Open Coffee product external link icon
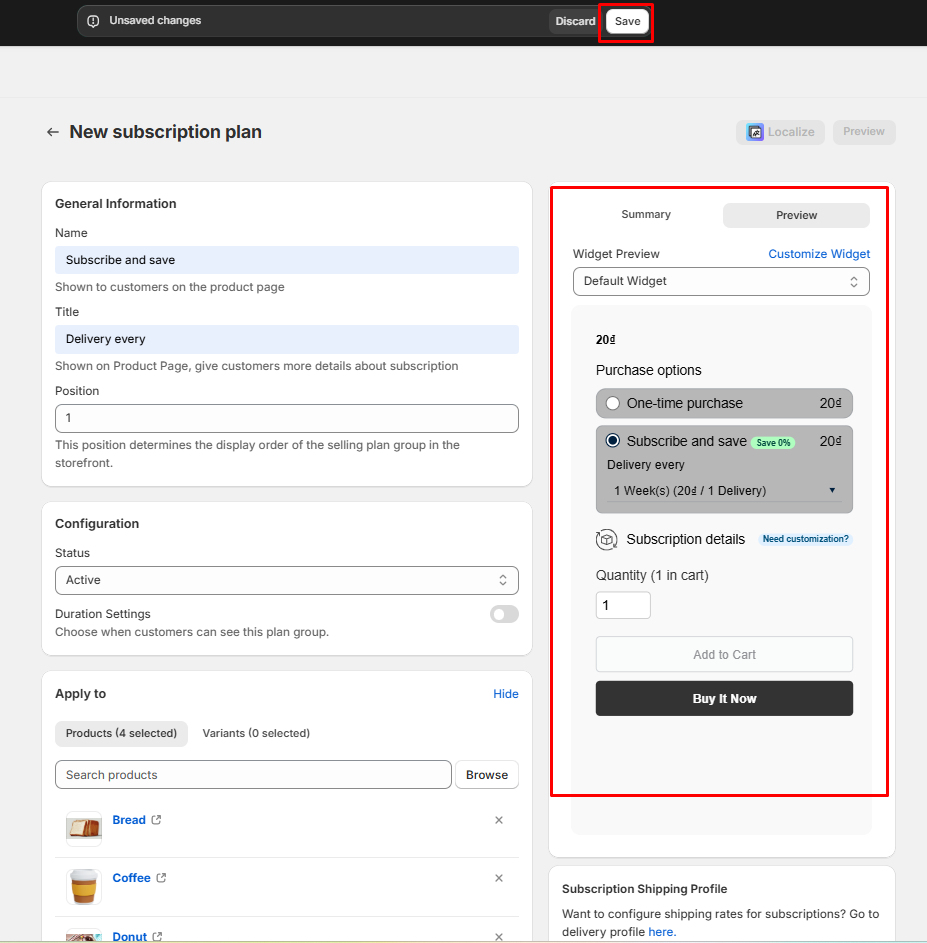The width and height of the screenshot is (927, 943). point(161,878)
